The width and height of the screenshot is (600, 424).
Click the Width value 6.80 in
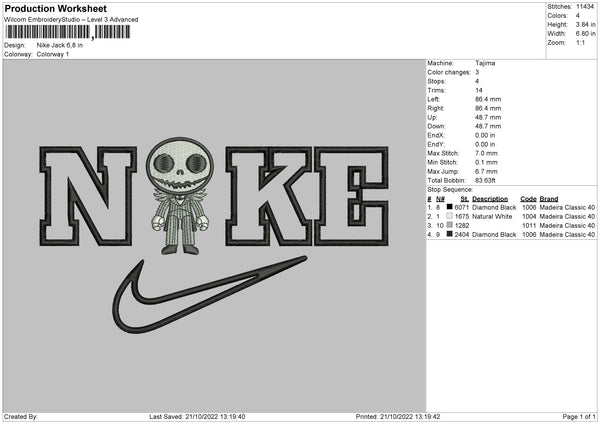click(x=585, y=34)
